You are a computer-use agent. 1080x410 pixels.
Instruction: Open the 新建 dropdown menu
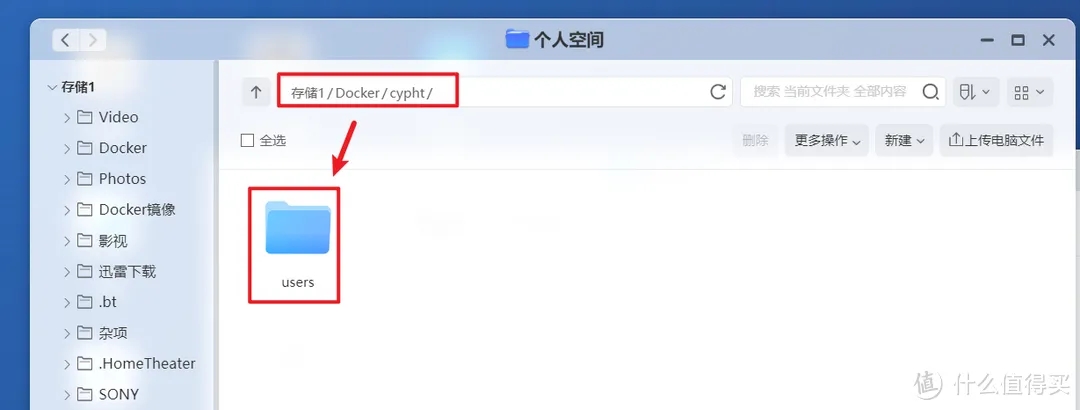click(x=904, y=141)
